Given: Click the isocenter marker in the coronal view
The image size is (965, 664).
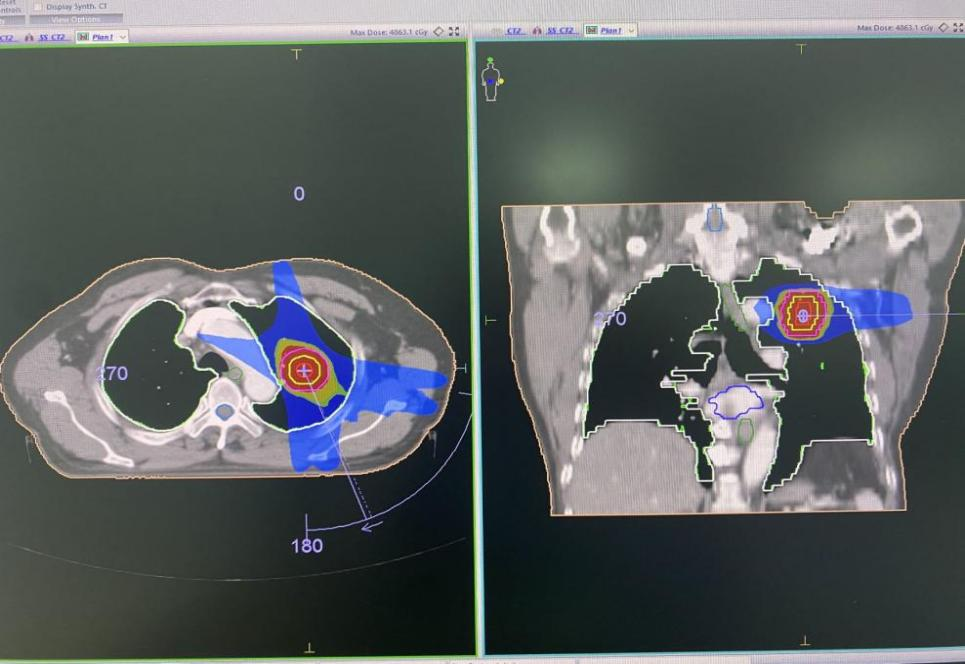Looking at the screenshot, I should (x=802, y=315).
